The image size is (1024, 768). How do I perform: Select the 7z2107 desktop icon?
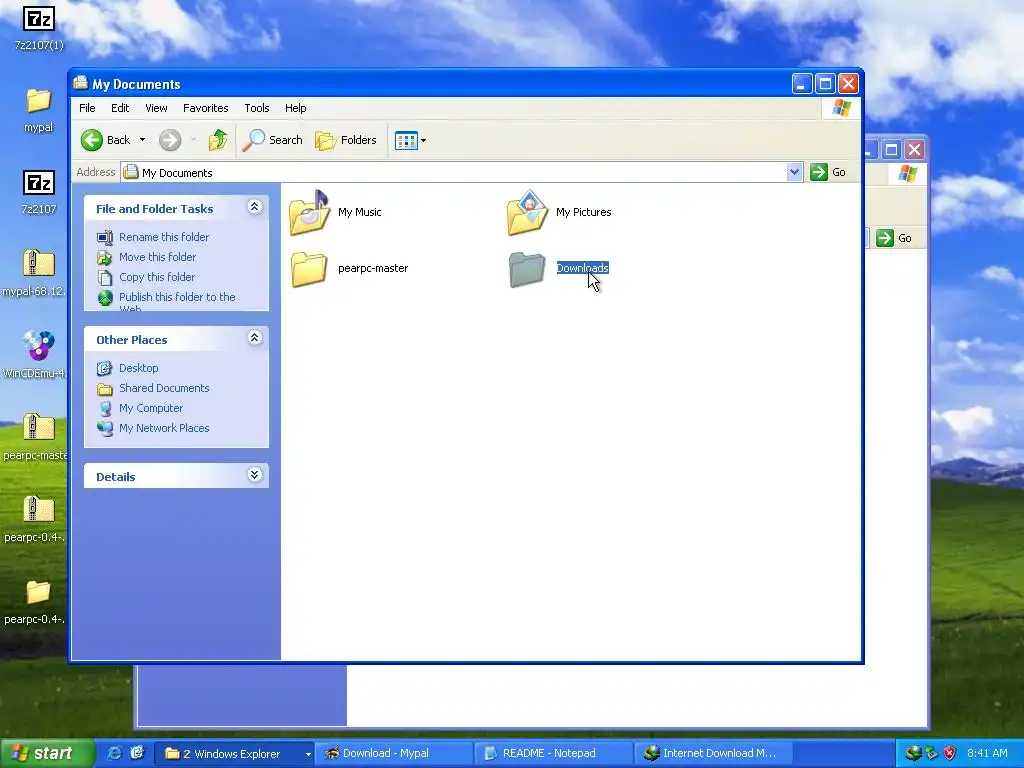click(x=39, y=183)
